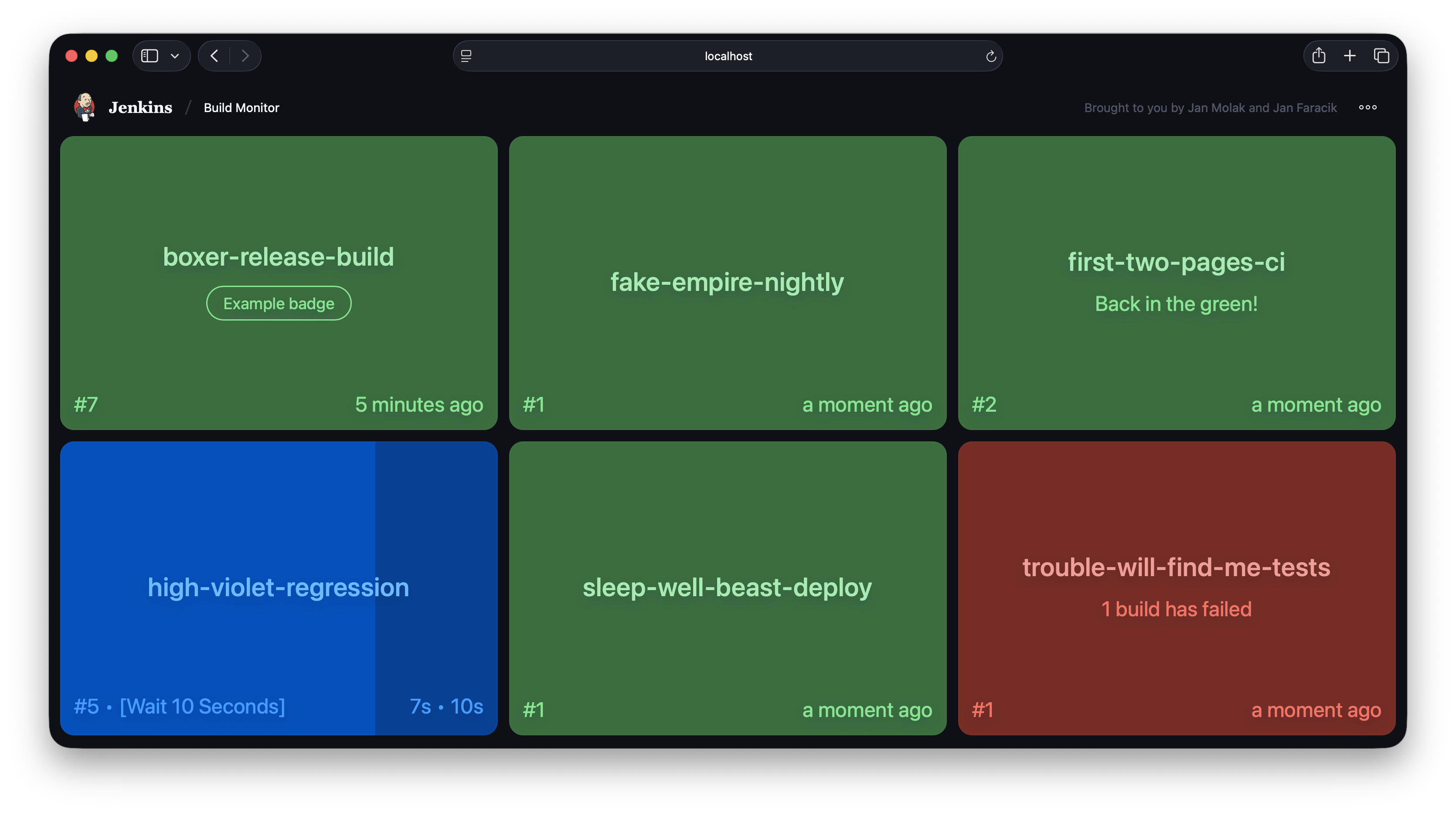
Task: Show tab overview icon
Action: [1381, 56]
